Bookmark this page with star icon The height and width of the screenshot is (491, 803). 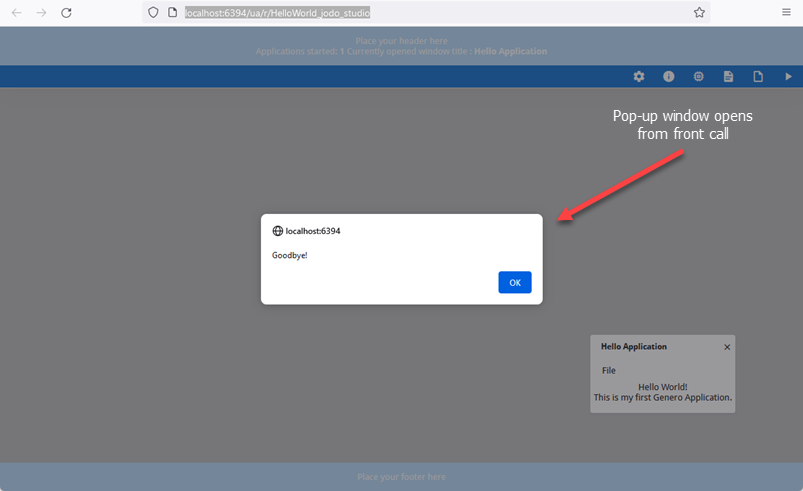coord(699,13)
